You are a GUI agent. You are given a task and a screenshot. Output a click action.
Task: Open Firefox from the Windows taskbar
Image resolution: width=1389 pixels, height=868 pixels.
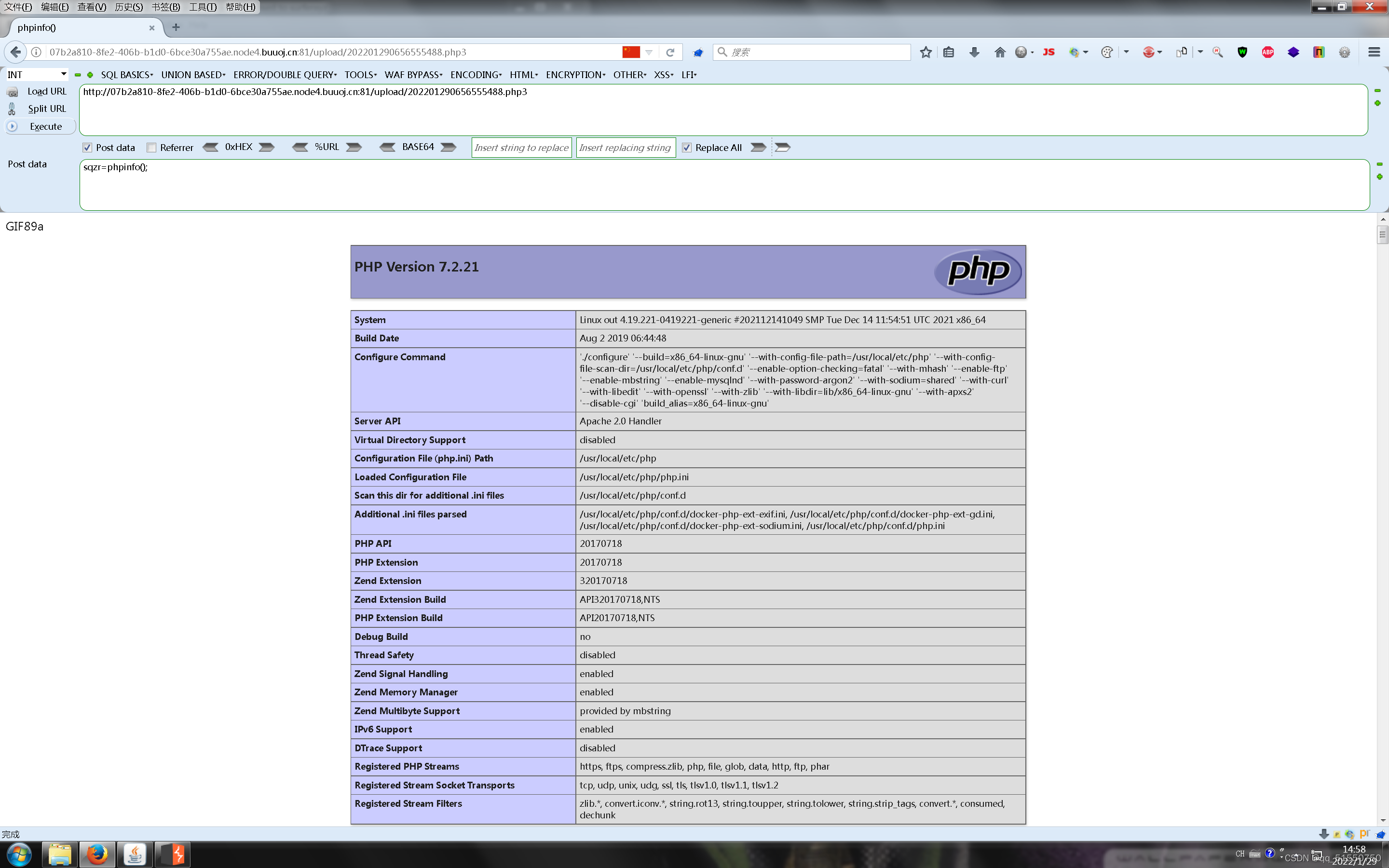[x=97, y=854]
